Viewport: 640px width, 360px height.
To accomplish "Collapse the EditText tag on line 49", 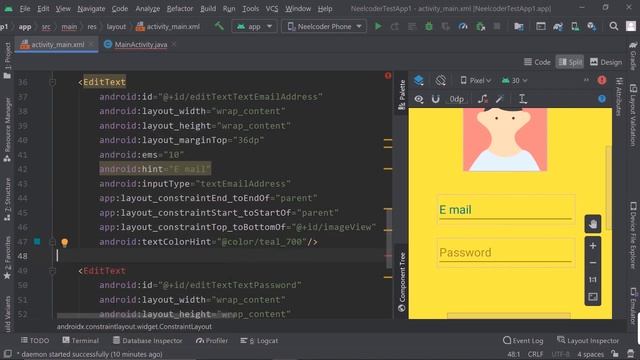I will 53,271.
